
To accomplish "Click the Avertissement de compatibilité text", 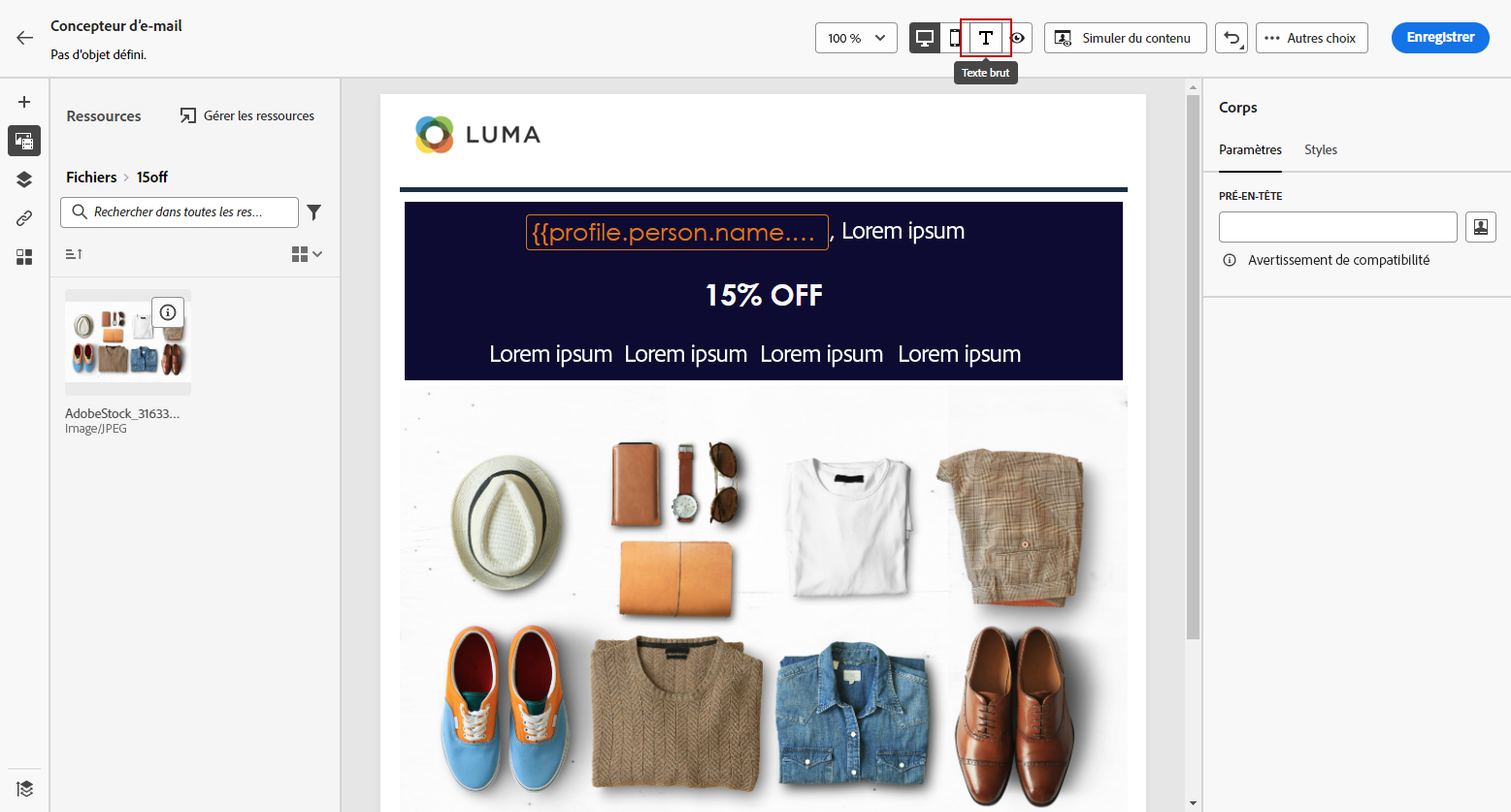I will pos(1338,260).
